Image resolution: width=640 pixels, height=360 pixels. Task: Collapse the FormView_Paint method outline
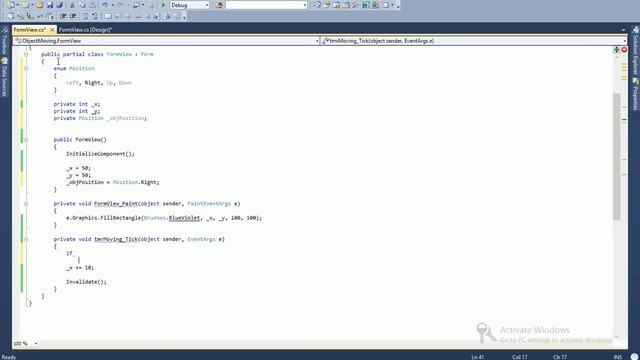pyautogui.click(x=26, y=204)
